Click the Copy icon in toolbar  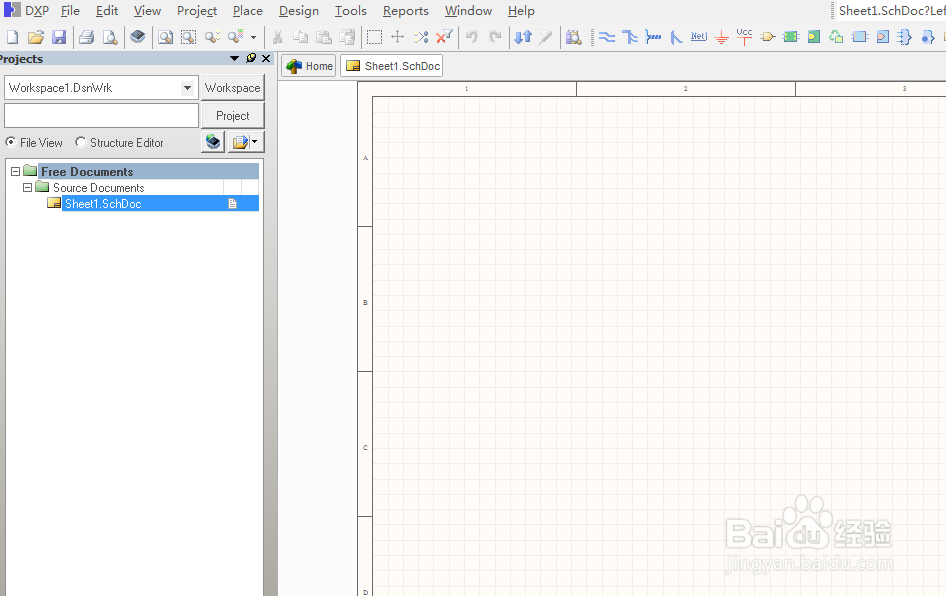click(x=300, y=37)
